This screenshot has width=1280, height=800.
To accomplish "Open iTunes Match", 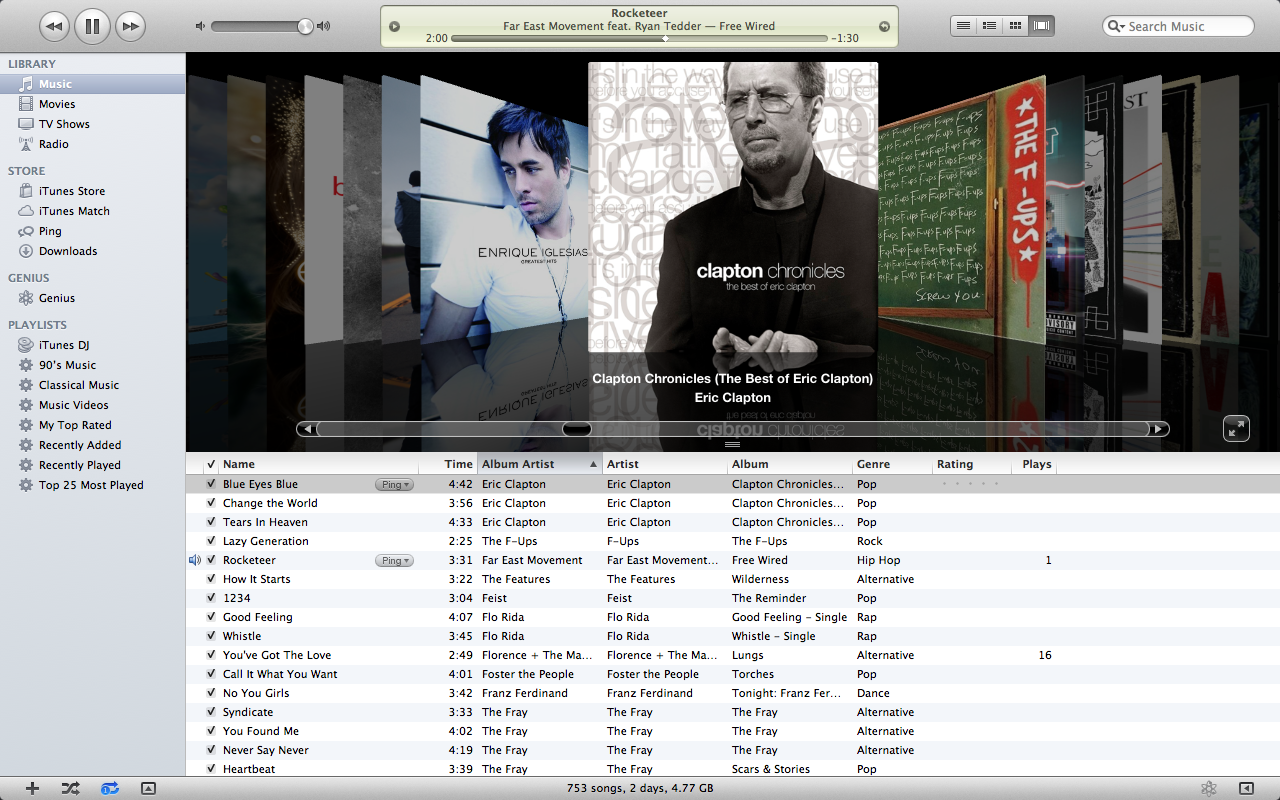I will (x=92, y=211).
